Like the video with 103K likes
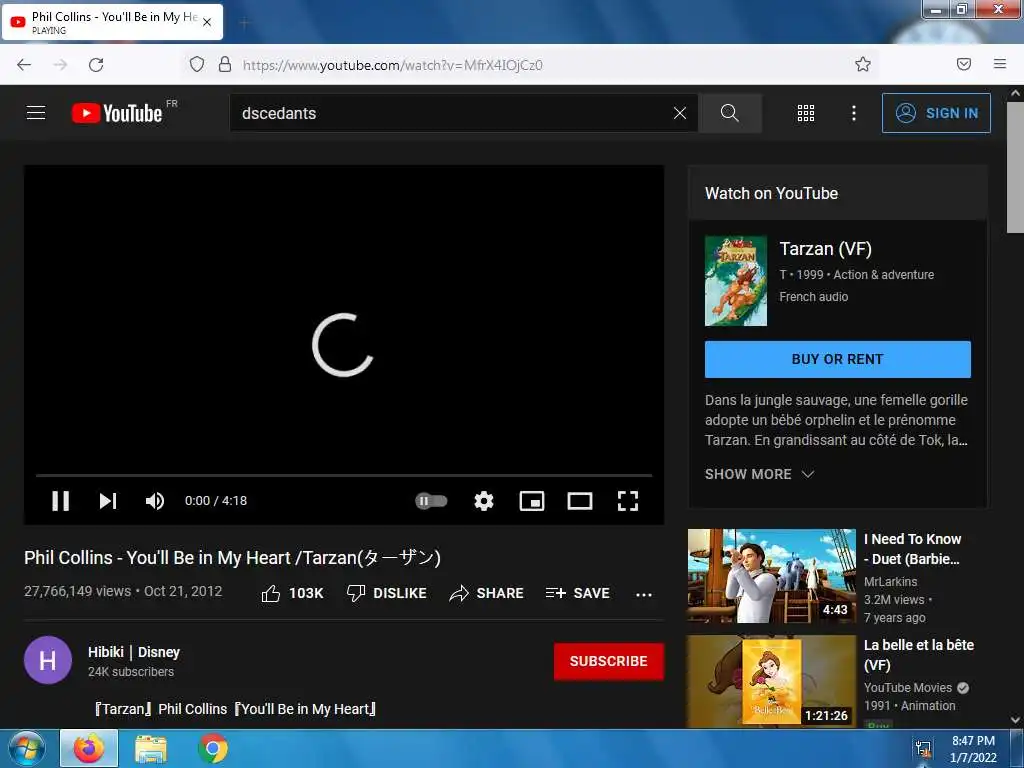1024x768 pixels. pos(292,593)
